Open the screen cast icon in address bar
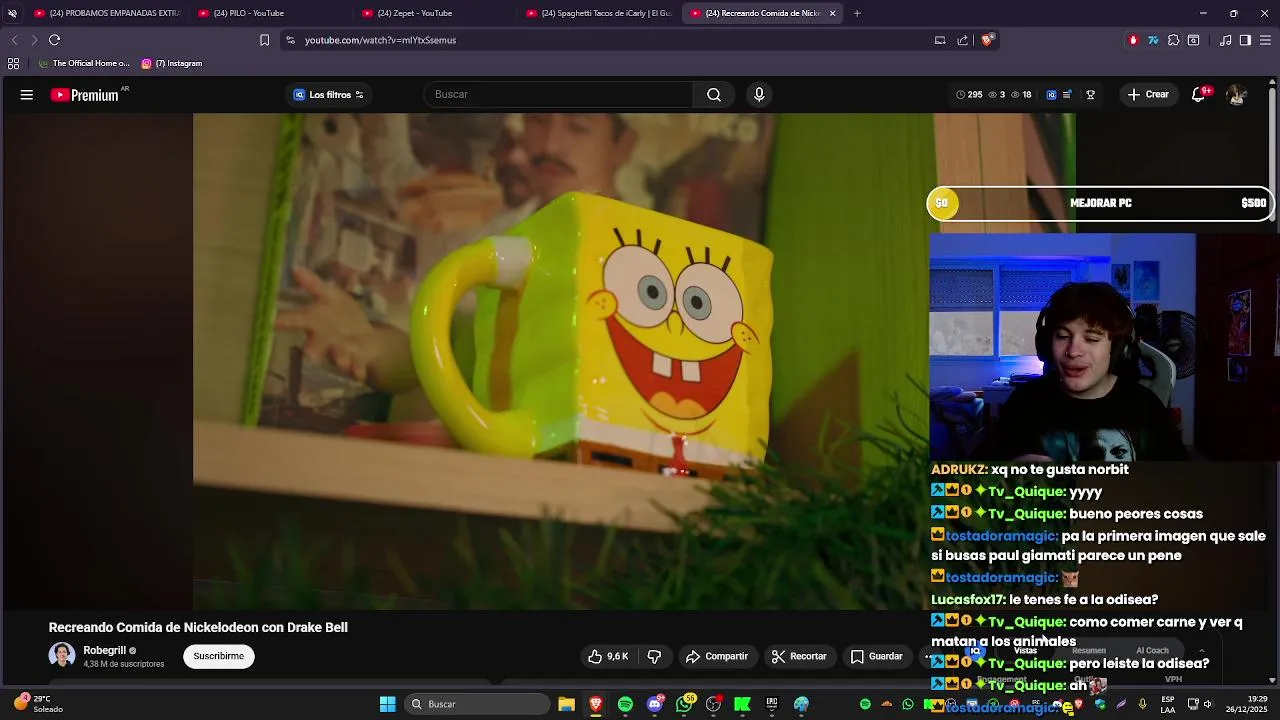 [940, 40]
